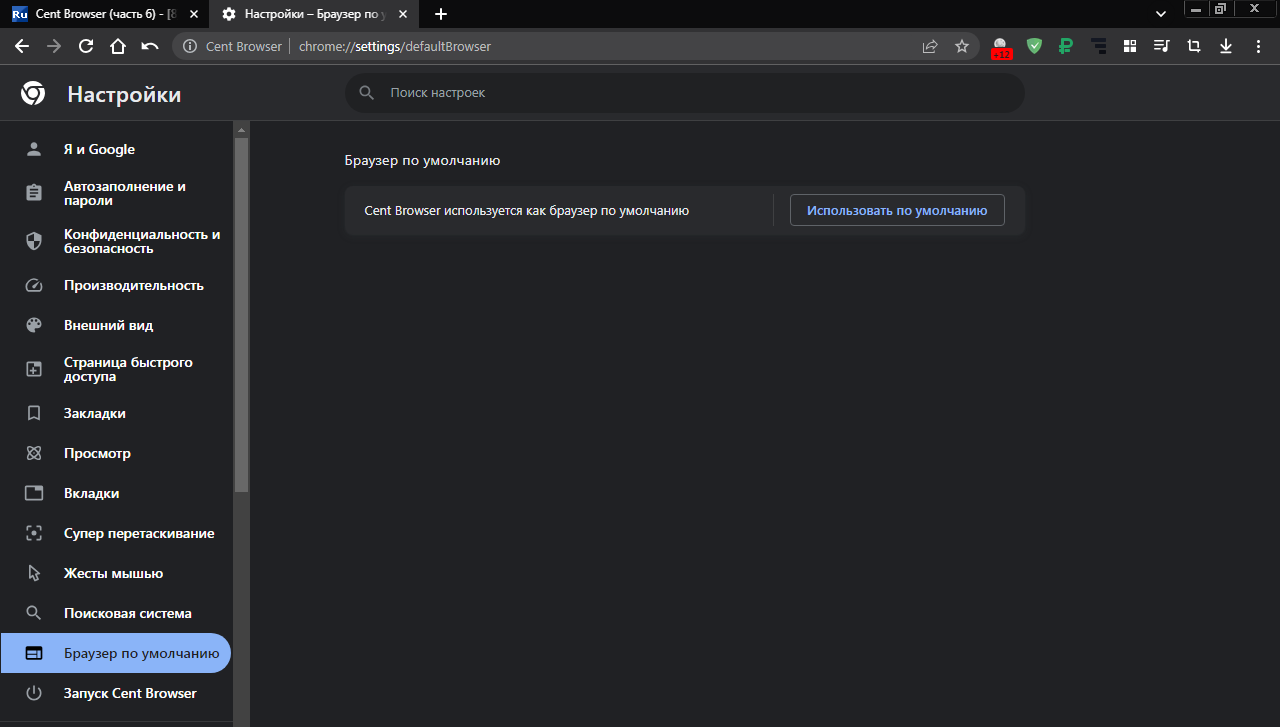Screen dimensions: 1280x727
Task: Go to Закладки settings section
Action: pyautogui.click(x=116, y=413)
